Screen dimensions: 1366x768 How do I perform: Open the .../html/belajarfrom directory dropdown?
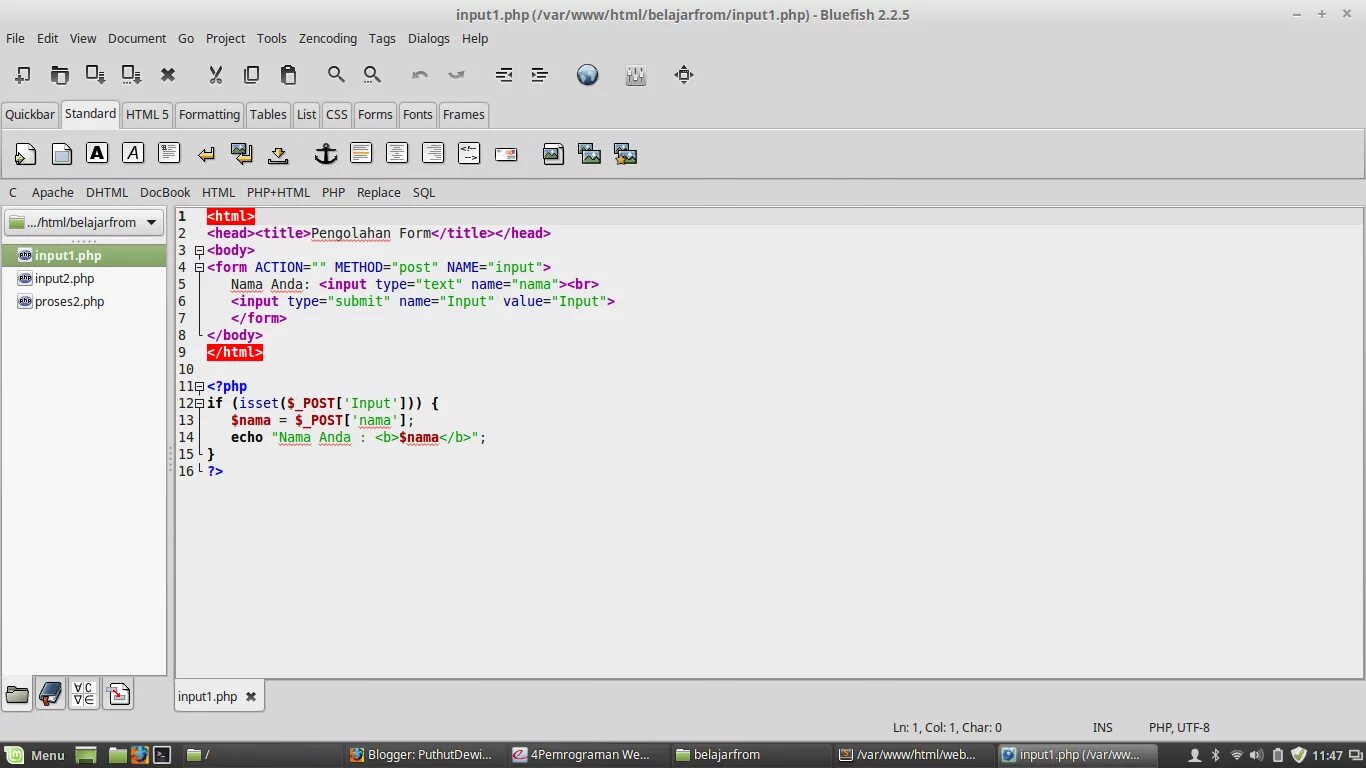coord(84,222)
